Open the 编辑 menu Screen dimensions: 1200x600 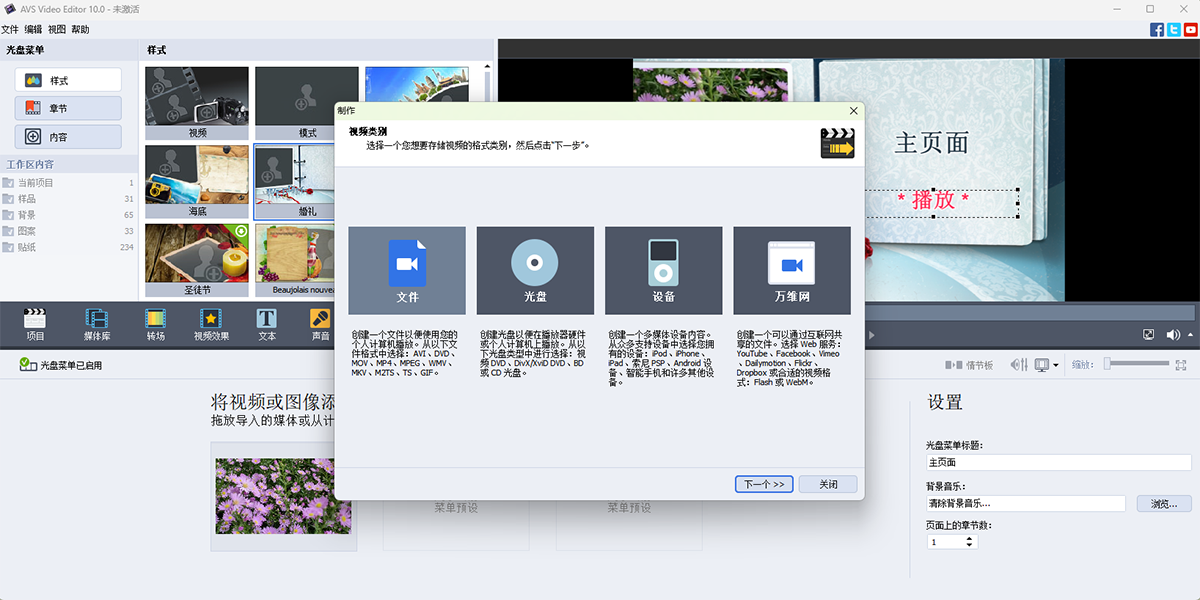(x=35, y=29)
